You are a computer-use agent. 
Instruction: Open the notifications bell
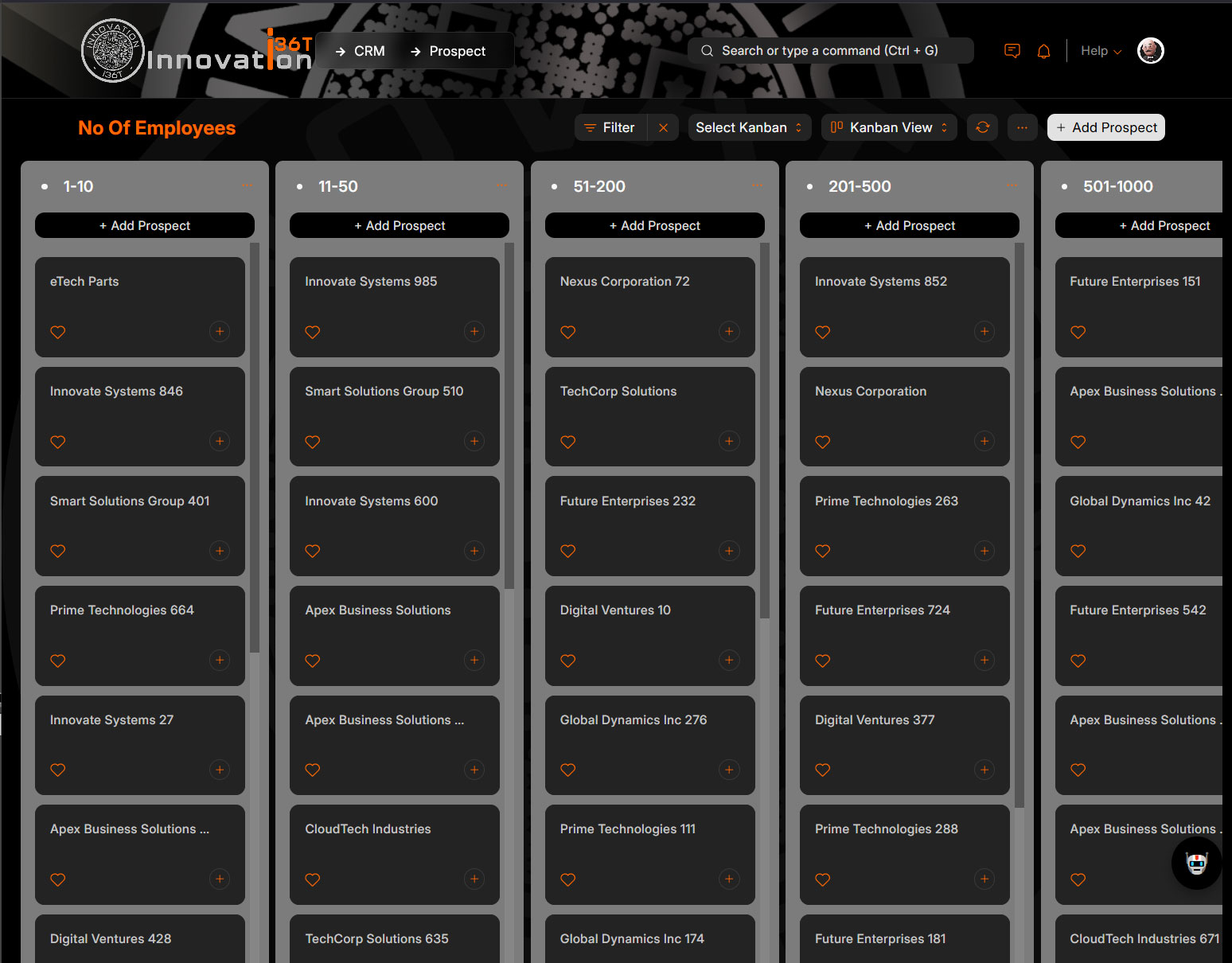click(1043, 51)
